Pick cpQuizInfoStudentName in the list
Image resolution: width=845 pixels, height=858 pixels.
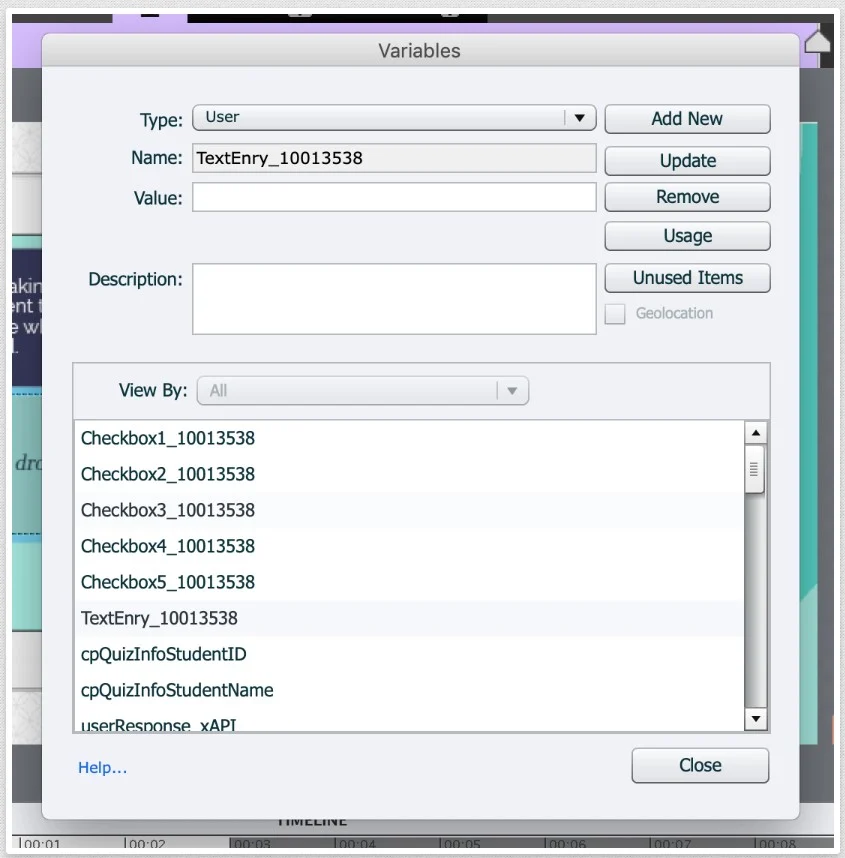tap(177, 690)
